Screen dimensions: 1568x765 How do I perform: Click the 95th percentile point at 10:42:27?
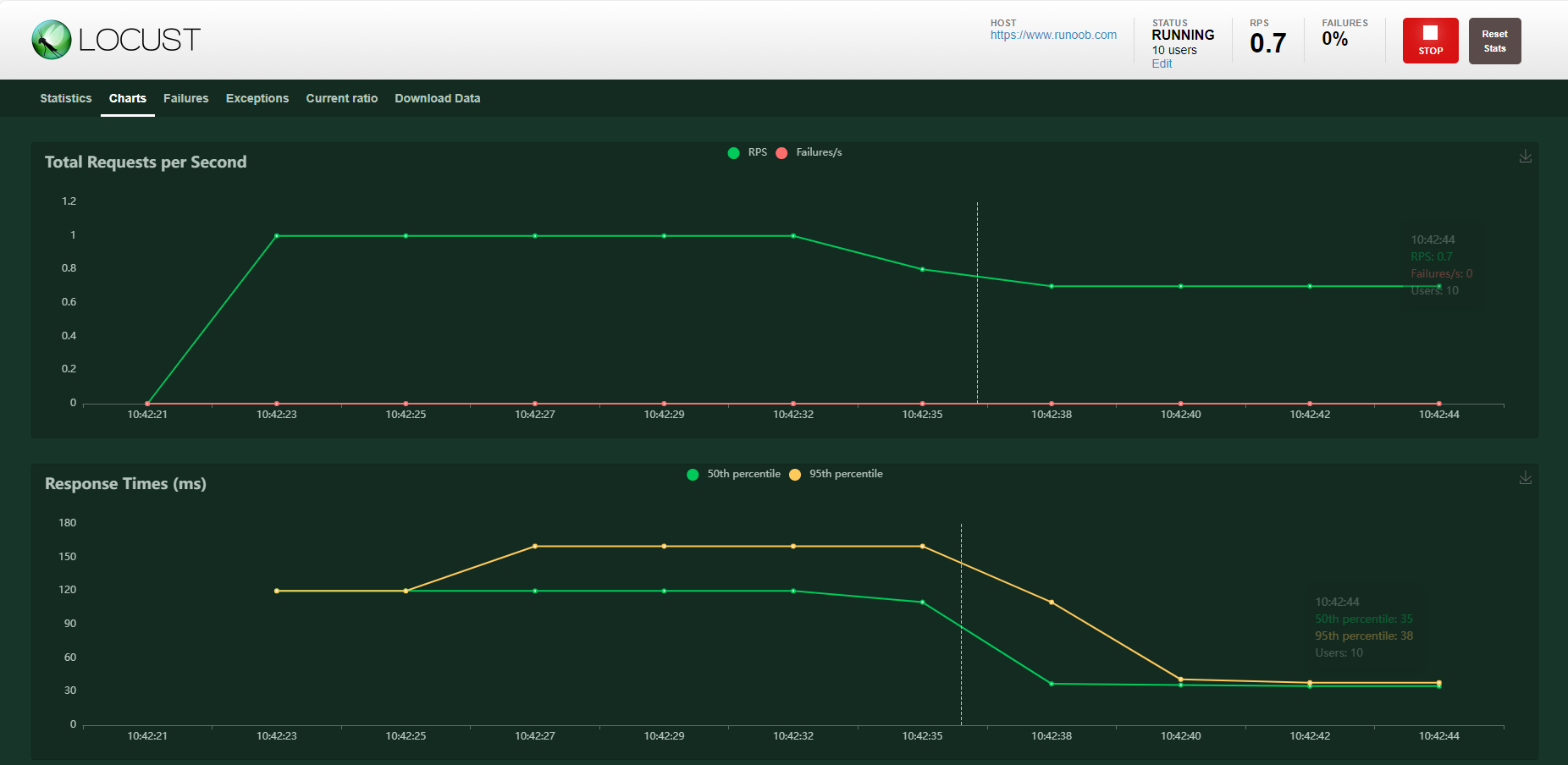point(535,547)
